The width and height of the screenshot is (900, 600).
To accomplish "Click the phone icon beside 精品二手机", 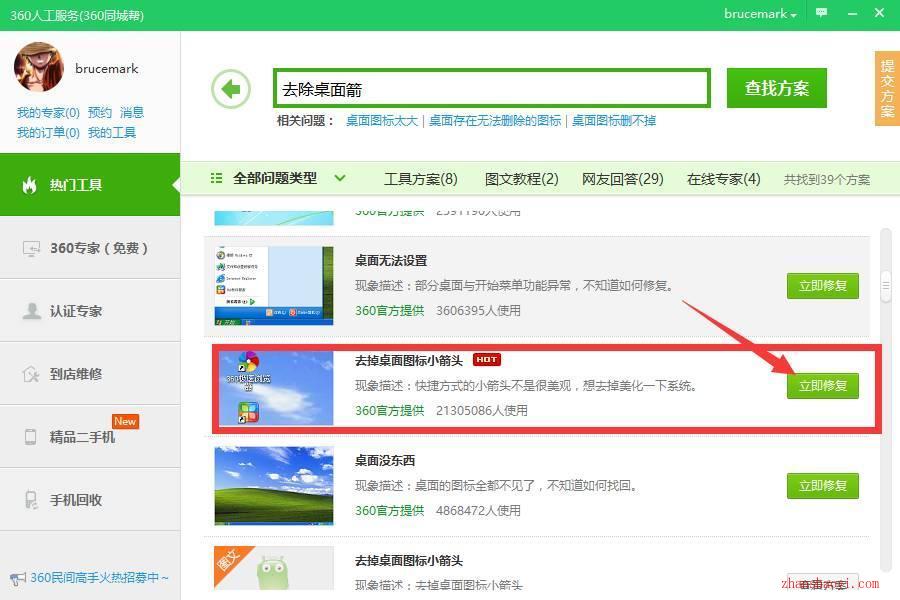I will pos(30,437).
